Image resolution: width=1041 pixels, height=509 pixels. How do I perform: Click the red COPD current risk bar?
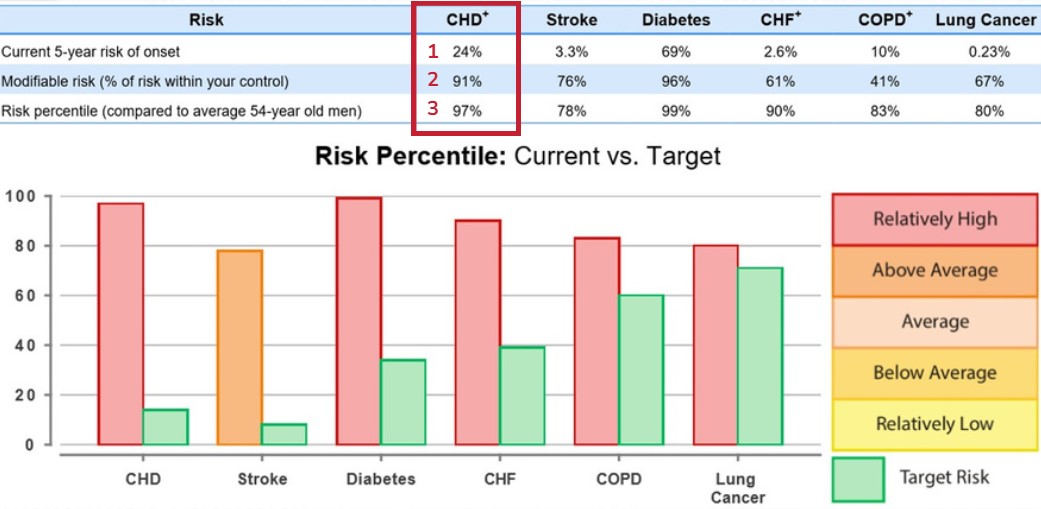click(597, 340)
